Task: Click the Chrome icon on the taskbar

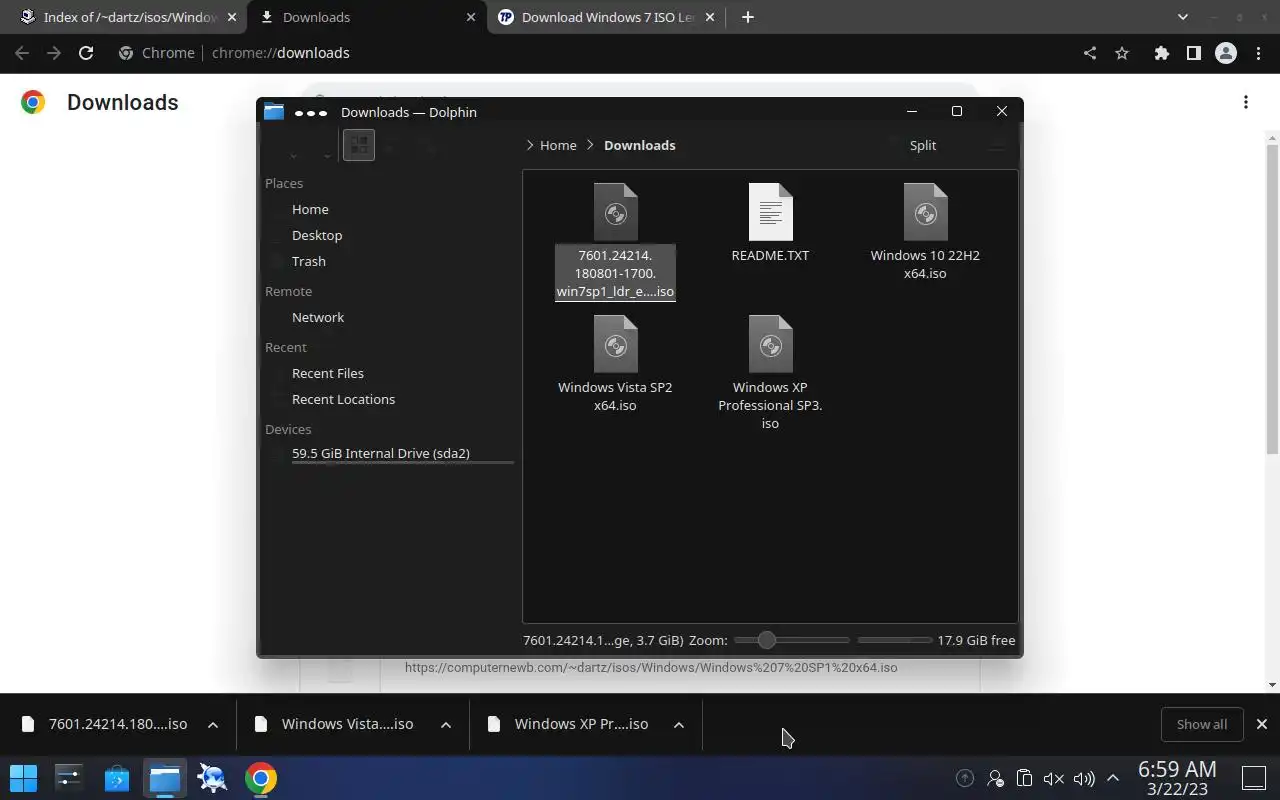Action: point(261,778)
